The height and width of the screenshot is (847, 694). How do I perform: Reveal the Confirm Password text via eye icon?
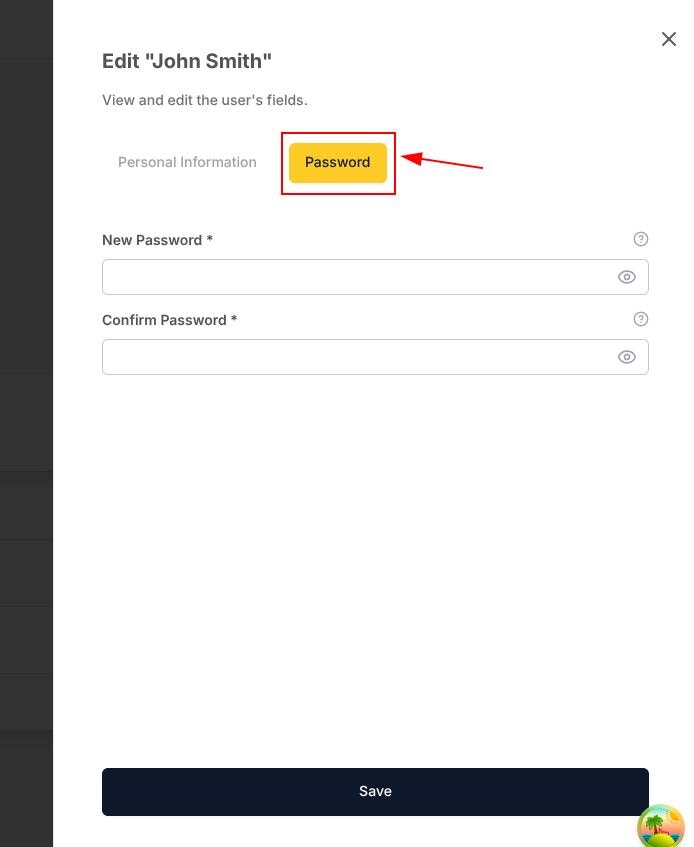pyautogui.click(x=626, y=357)
